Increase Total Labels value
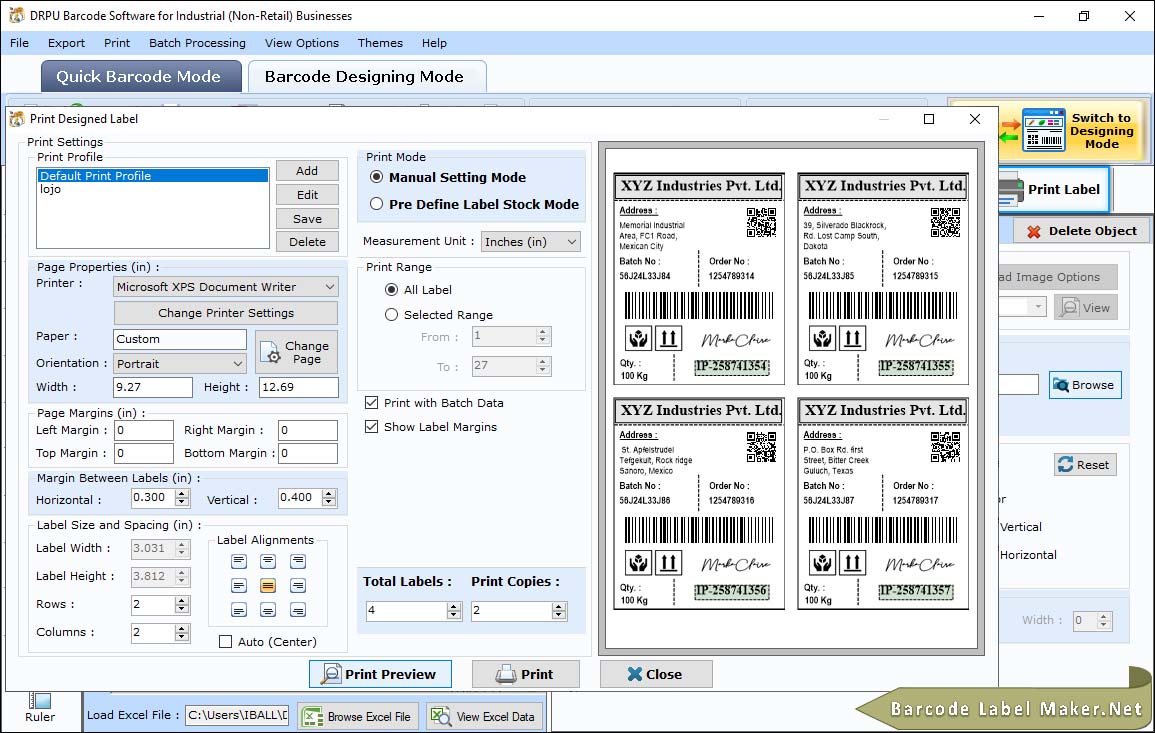This screenshot has height=733, width=1155. coord(454,606)
